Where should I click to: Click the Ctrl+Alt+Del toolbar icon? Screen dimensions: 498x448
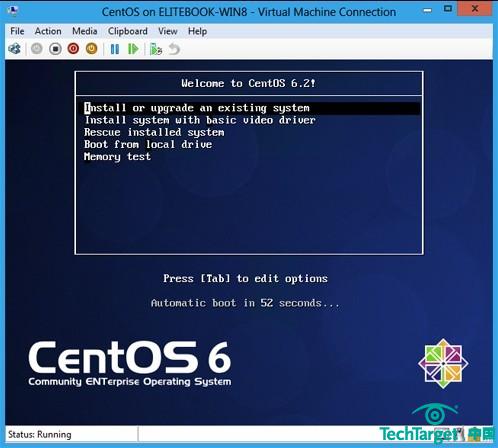(15, 49)
